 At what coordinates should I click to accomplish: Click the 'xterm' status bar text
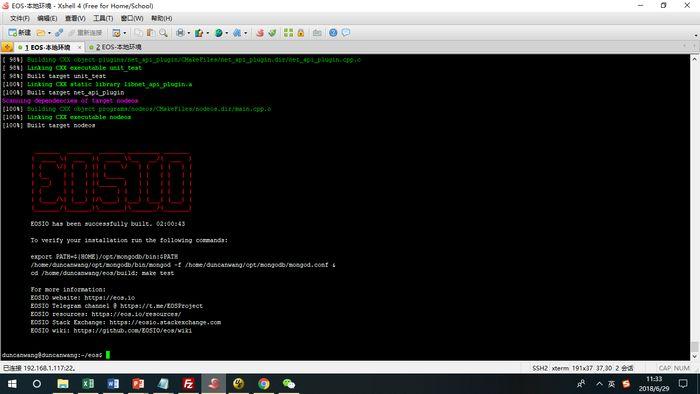[560, 368]
